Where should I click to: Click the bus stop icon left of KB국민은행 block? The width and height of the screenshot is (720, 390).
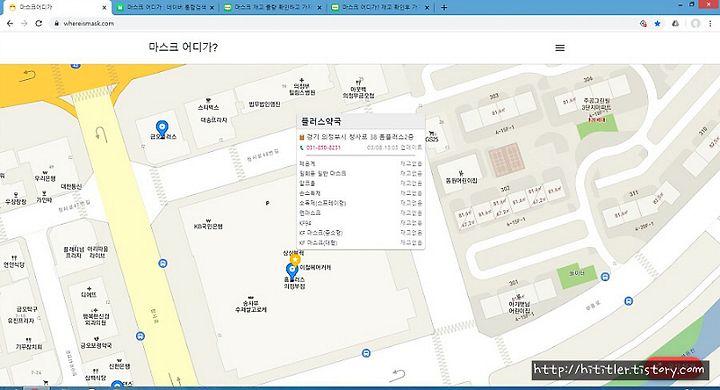point(163,264)
